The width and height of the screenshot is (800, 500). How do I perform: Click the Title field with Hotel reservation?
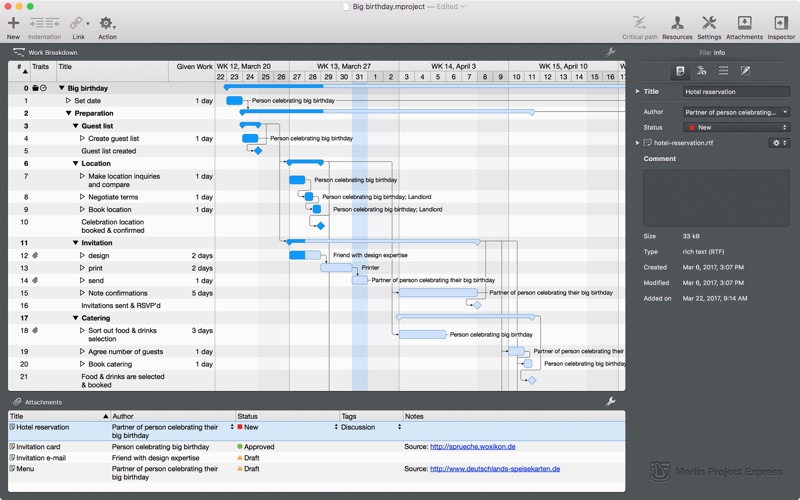(736, 92)
